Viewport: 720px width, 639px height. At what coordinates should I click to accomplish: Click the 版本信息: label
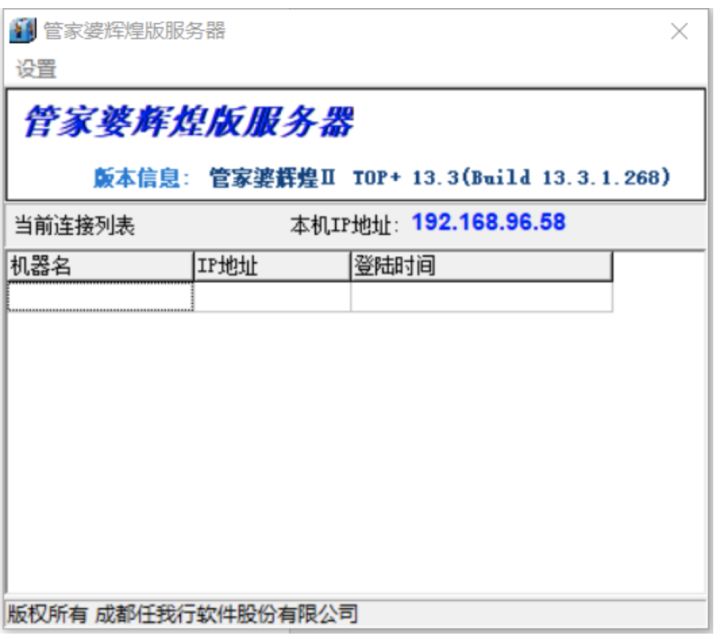click(x=141, y=178)
